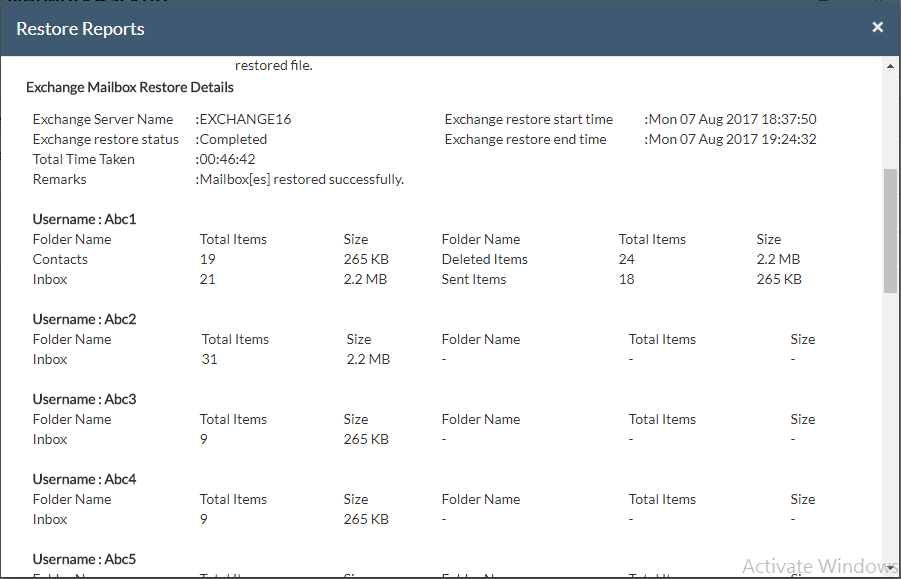Click the Exchange Server Name label
Image resolution: width=901 pixels, height=579 pixels.
point(103,119)
